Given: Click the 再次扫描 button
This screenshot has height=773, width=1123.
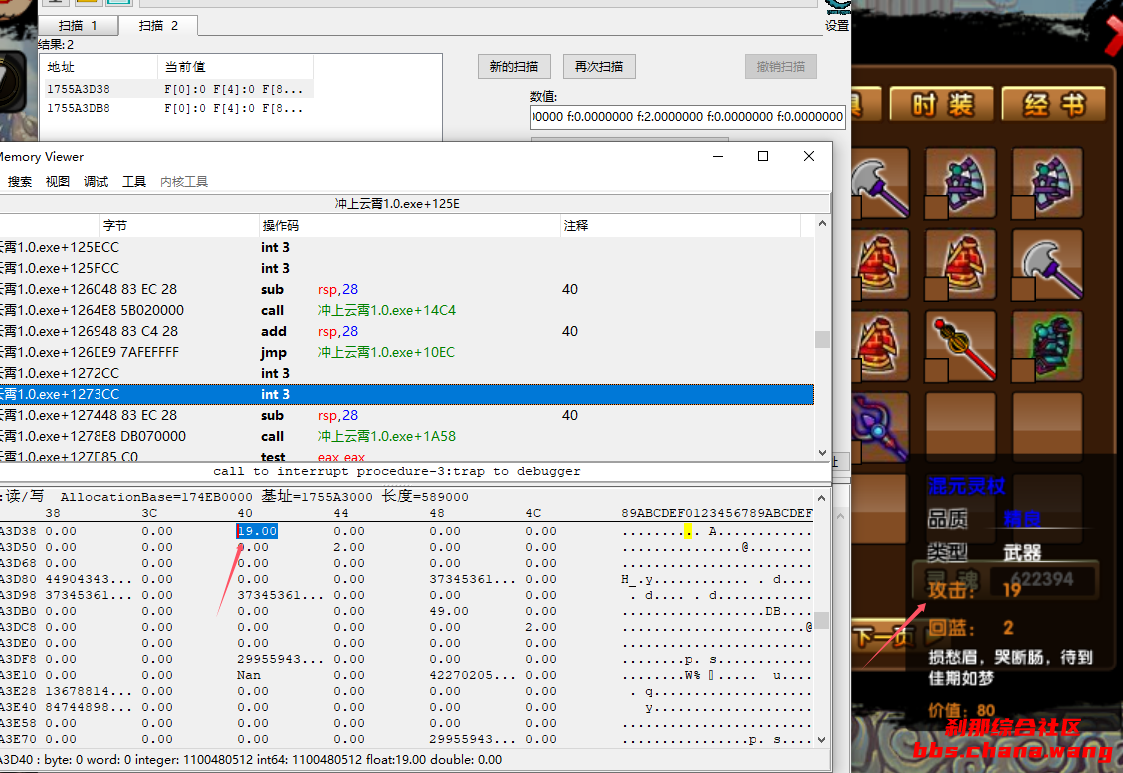Looking at the screenshot, I should pyautogui.click(x=599, y=67).
